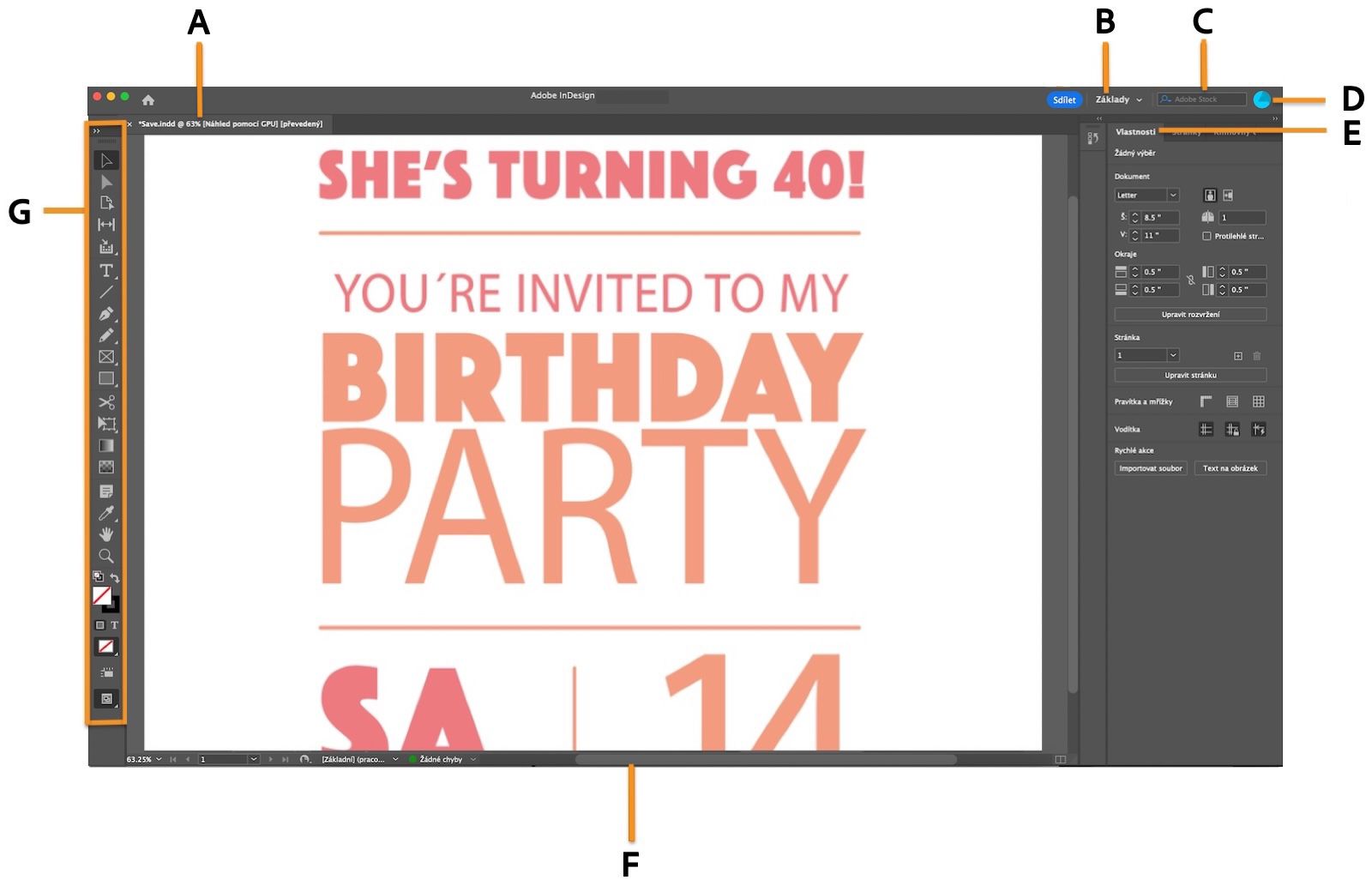The image size is (1372, 886).
Task: Select the Rectangle Frame tool
Action: click(106, 357)
